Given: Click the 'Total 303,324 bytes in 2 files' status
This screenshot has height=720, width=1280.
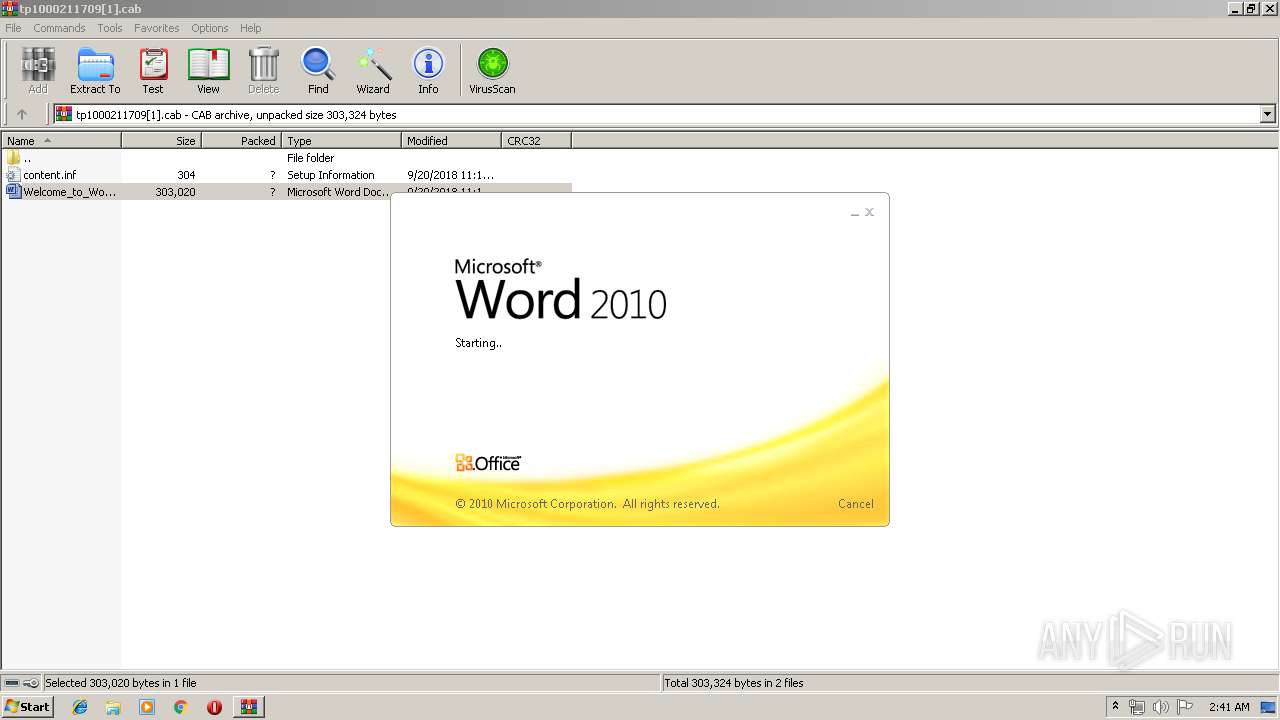Looking at the screenshot, I should (734, 683).
